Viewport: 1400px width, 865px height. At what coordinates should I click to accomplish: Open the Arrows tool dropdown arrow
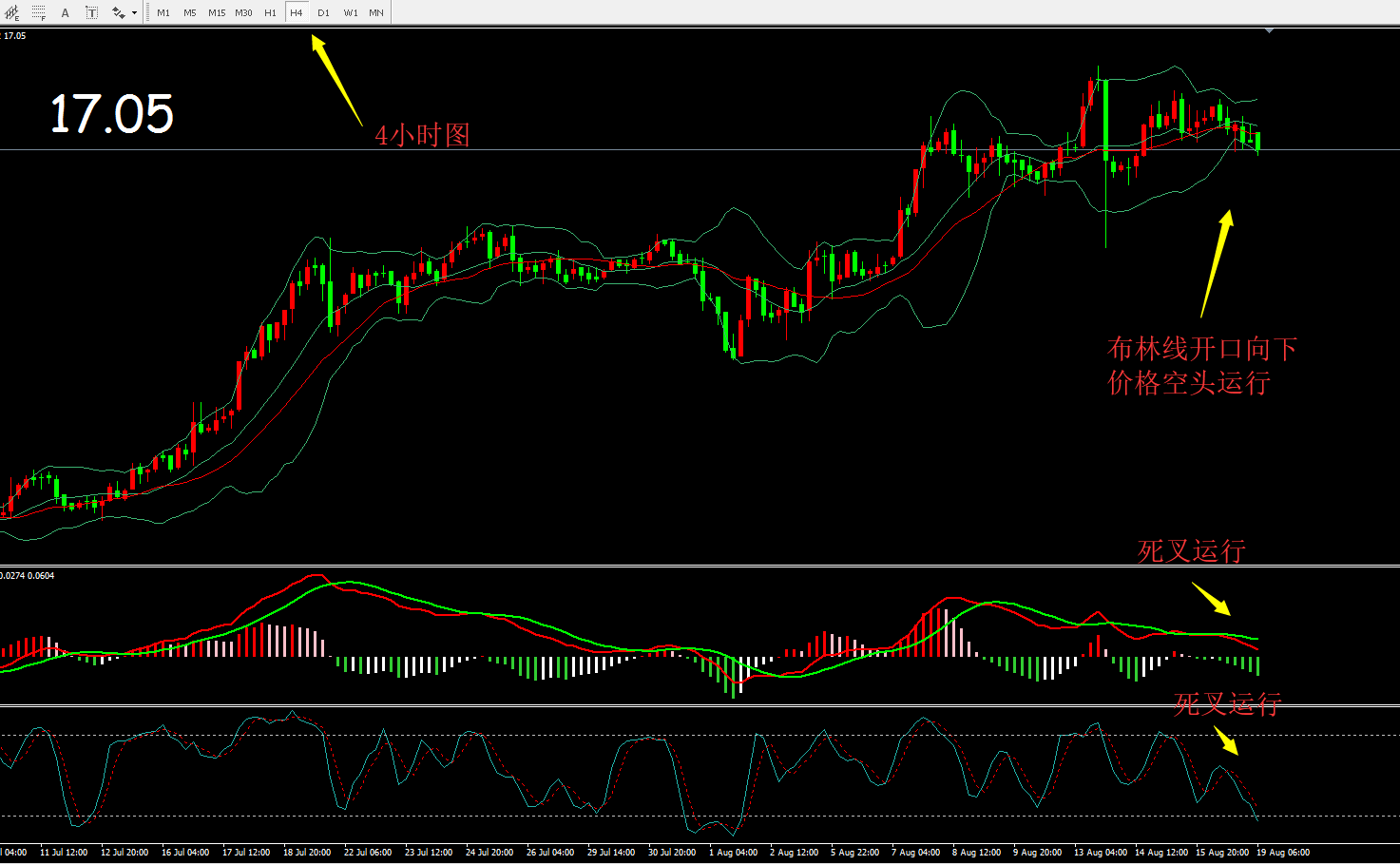(x=134, y=13)
